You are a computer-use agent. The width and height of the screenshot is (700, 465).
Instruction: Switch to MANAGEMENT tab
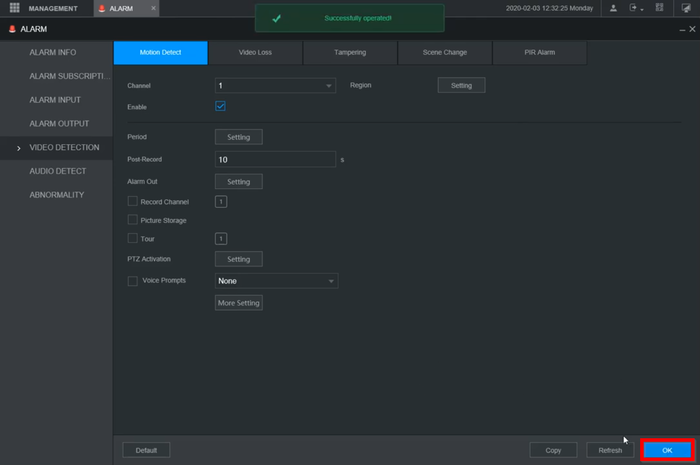(53, 8)
